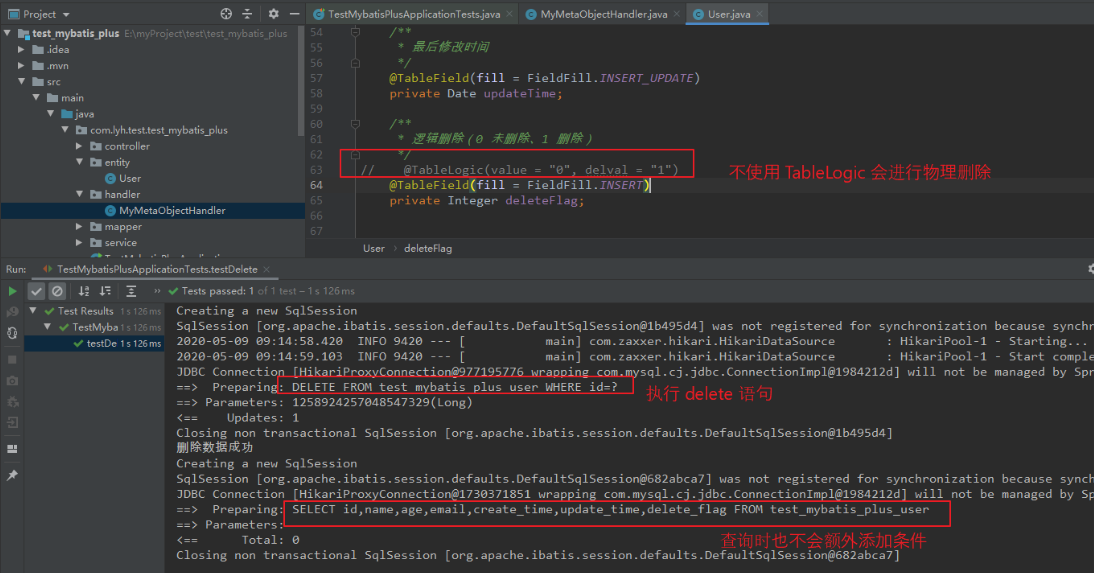The image size is (1094, 573).
Task: Select the TestMybatisPlusApplicationTests.testDelete run tab
Action: click(x=157, y=269)
